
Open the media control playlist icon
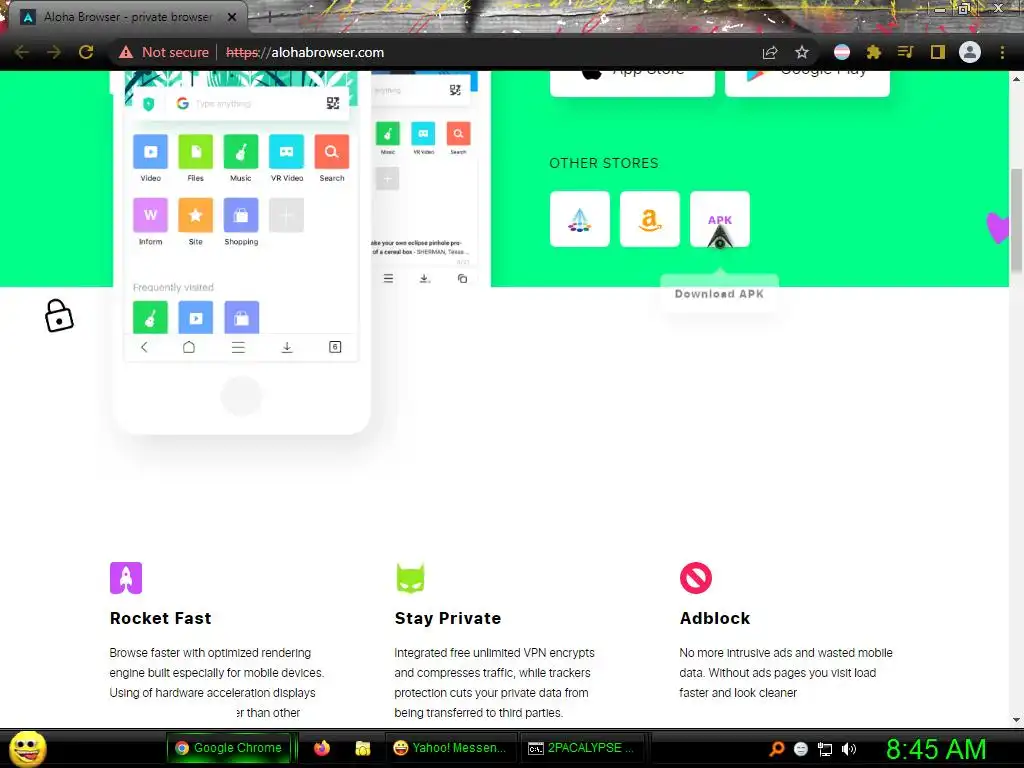(x=905, y=52)
